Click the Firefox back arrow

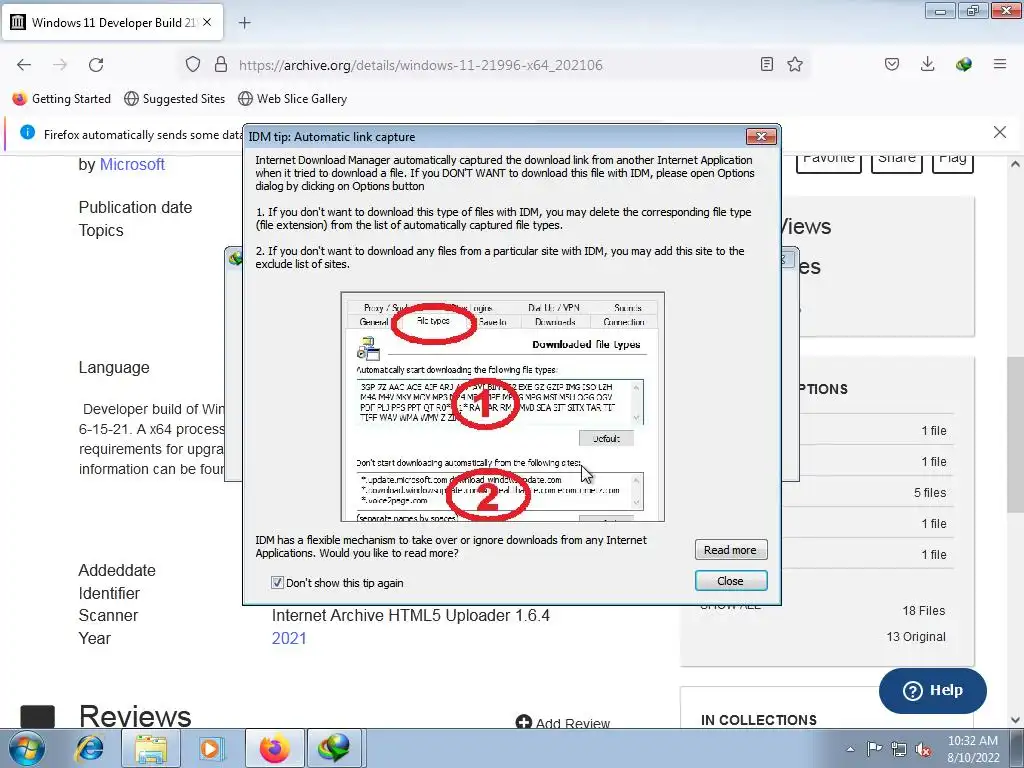pyautogui.click(x=24, y=65)
